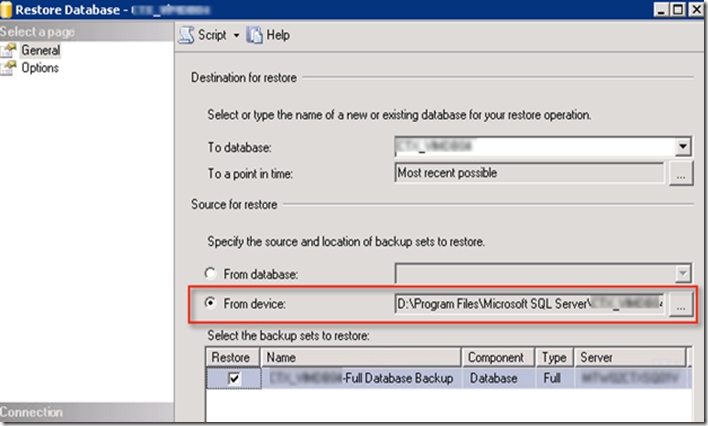Expand the To database dropdown arrow
Screen dimensions: 708x426
pos(683,146)
